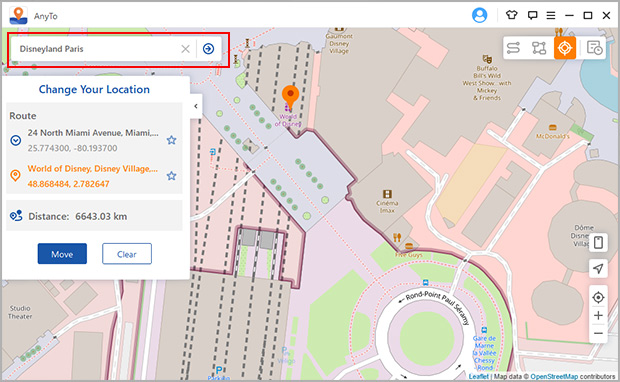620x382 pixels.
Task: Click the paper-plane navigation arrow icon
Action: pyautogui.click(x=598, y=268)
